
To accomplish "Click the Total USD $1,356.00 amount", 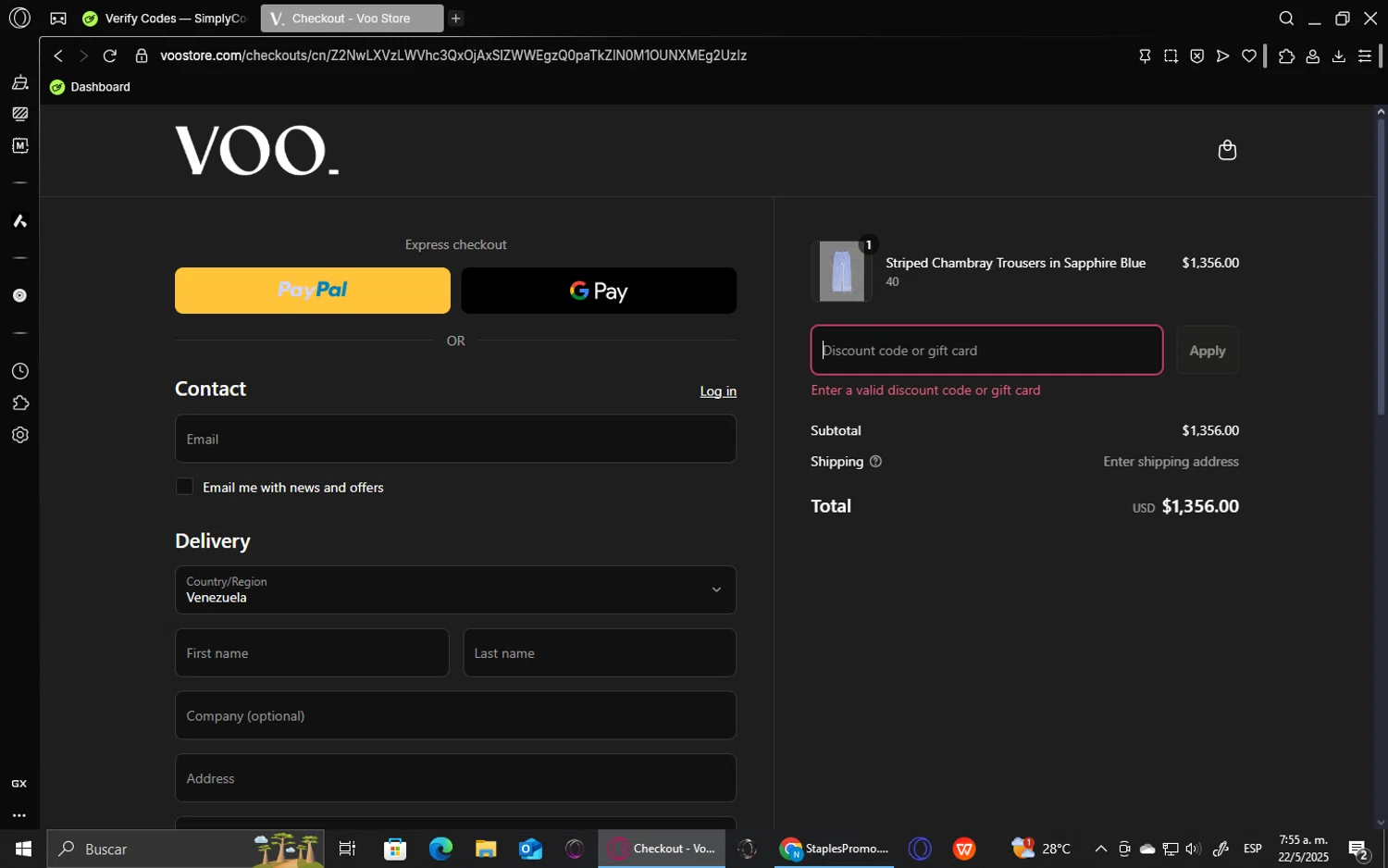I will pos(1185,506).
